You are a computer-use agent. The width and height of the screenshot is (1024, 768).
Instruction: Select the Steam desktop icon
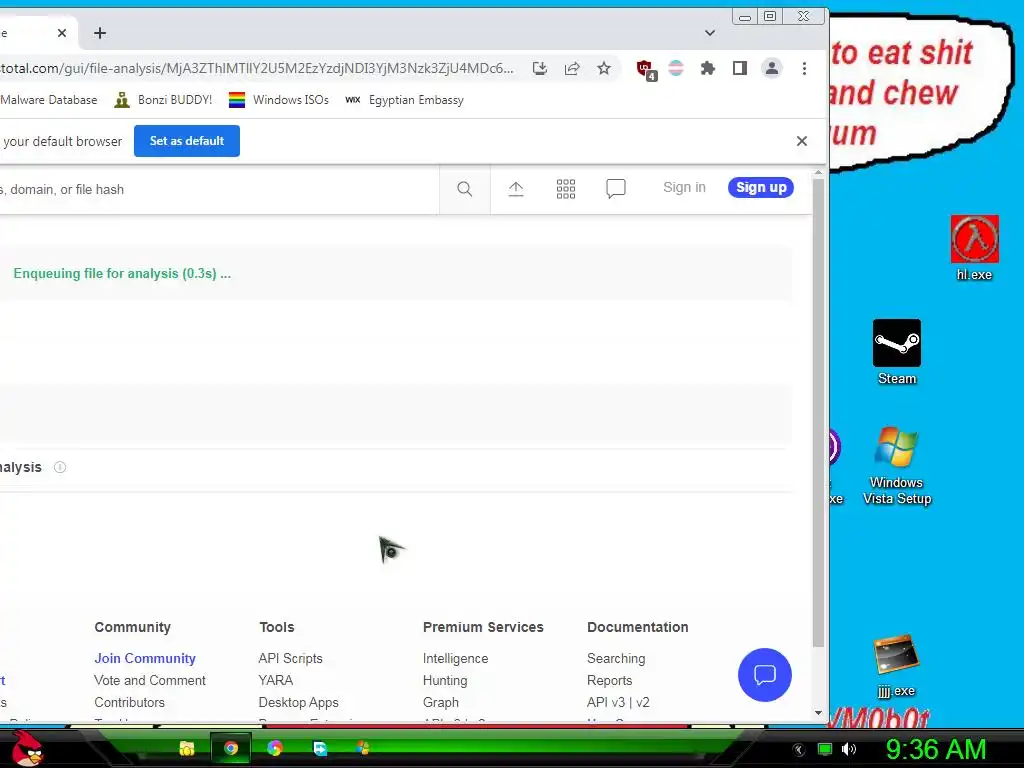[897, 353]
